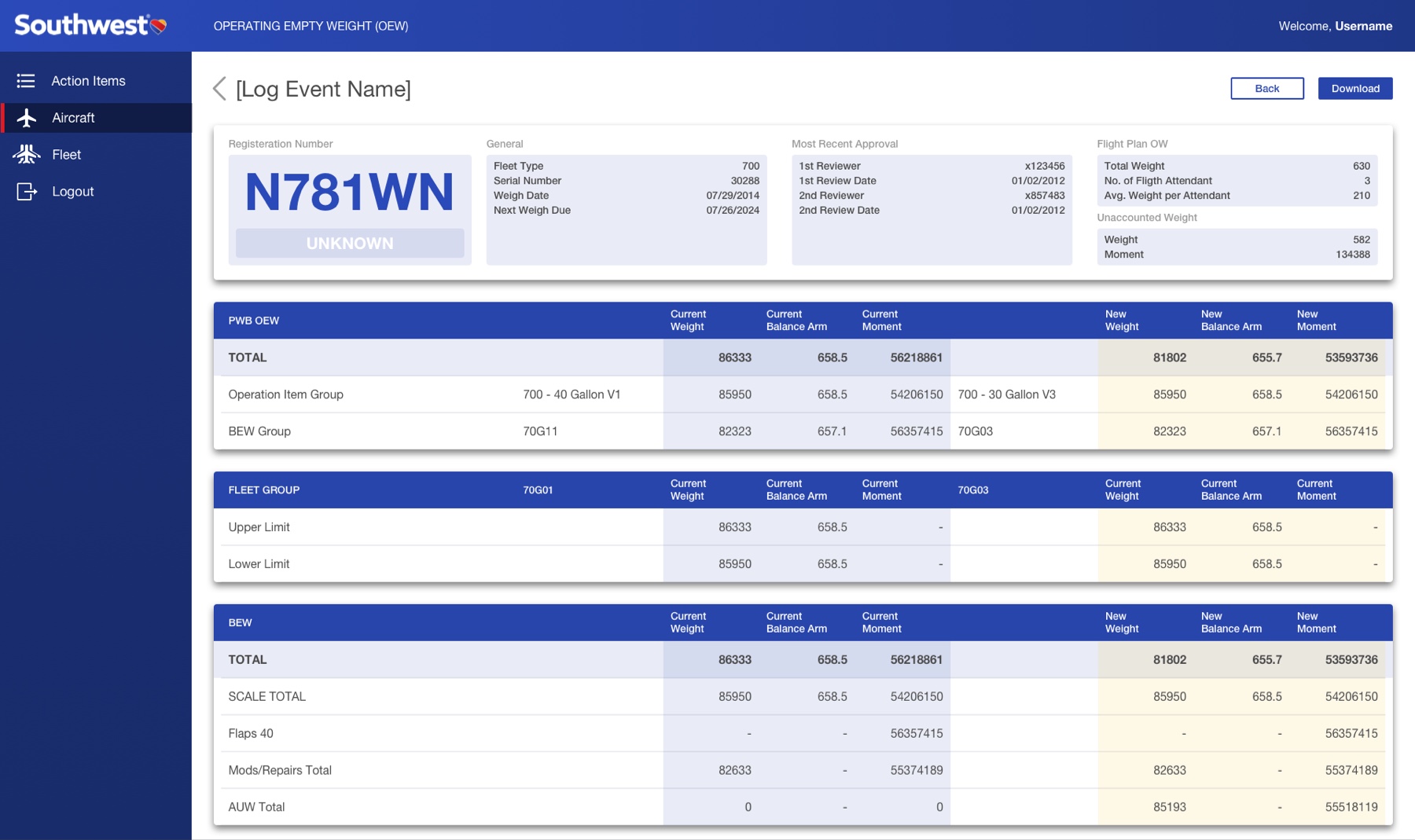Click Lower Limit row label
1415x840 pixels.
259,564
